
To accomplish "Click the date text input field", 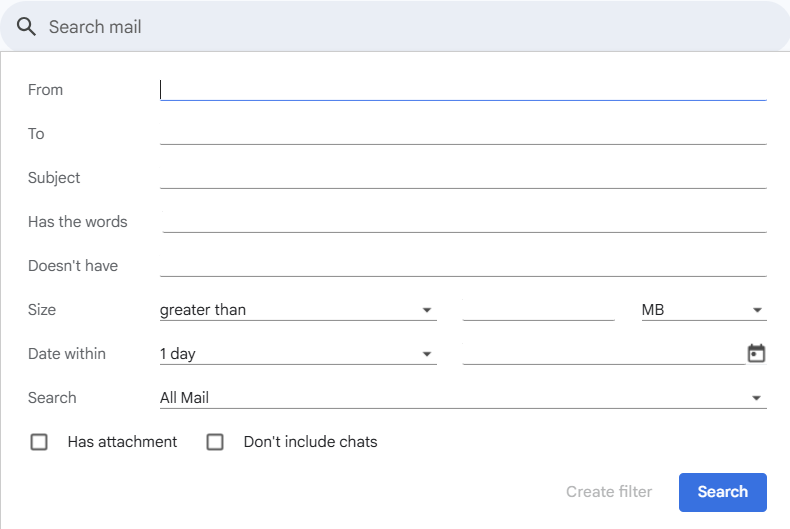I will tap(604, 354).
